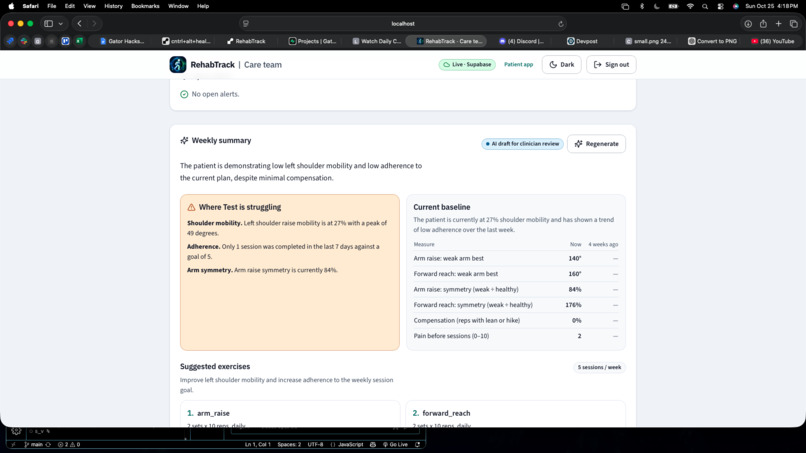Go forward with Safari forward arrow
The width and height of the screenshot is (806, 453).
coord(94,24)
